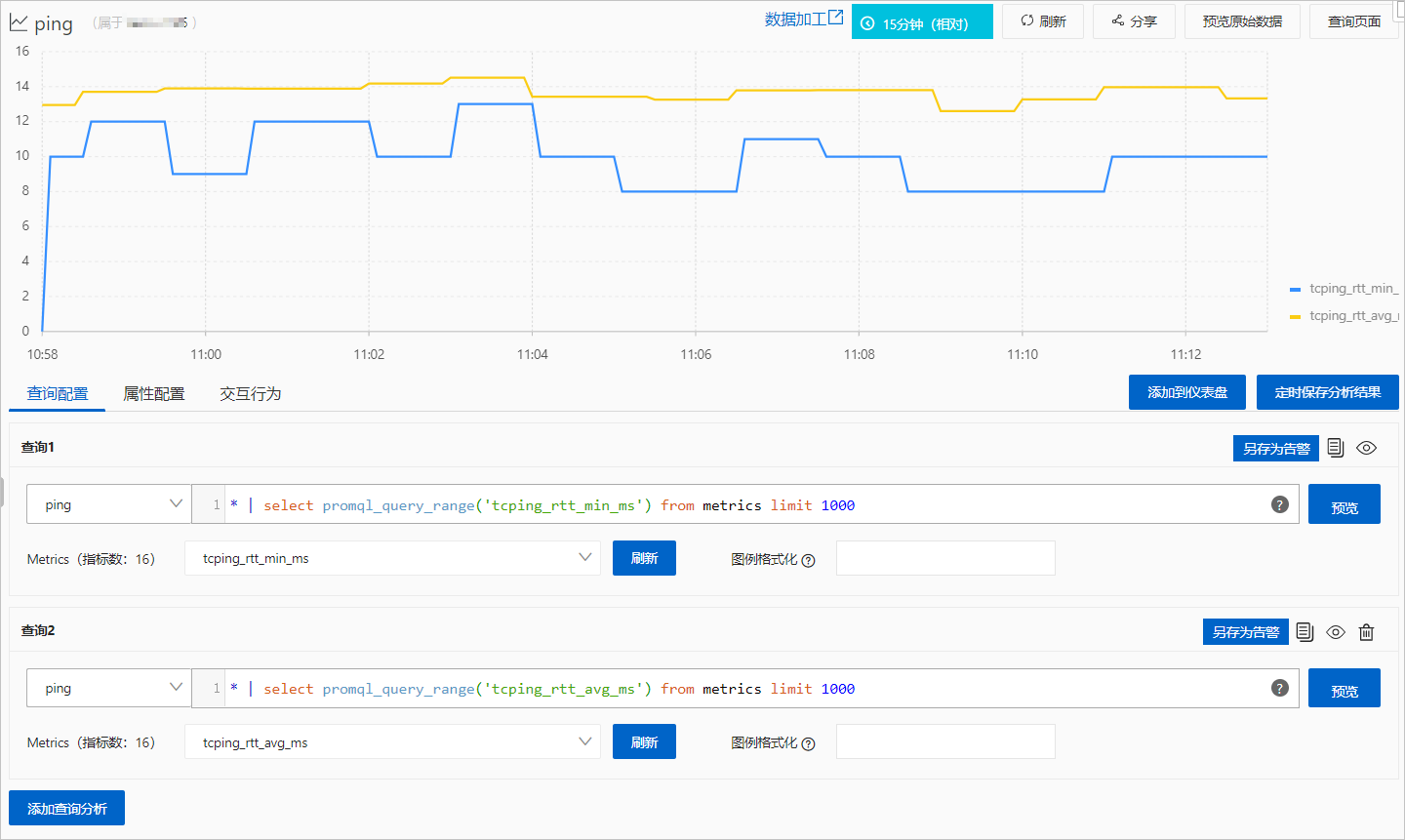Click the 查询2 section heading
The image size is (1405, 840).
click(38, 630)
